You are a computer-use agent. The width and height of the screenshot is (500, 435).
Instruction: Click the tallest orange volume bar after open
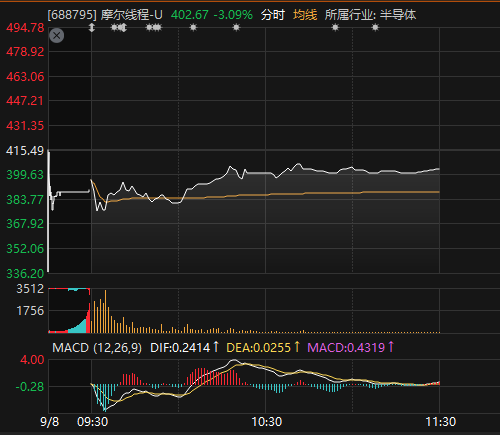click(x=105, y=311)
